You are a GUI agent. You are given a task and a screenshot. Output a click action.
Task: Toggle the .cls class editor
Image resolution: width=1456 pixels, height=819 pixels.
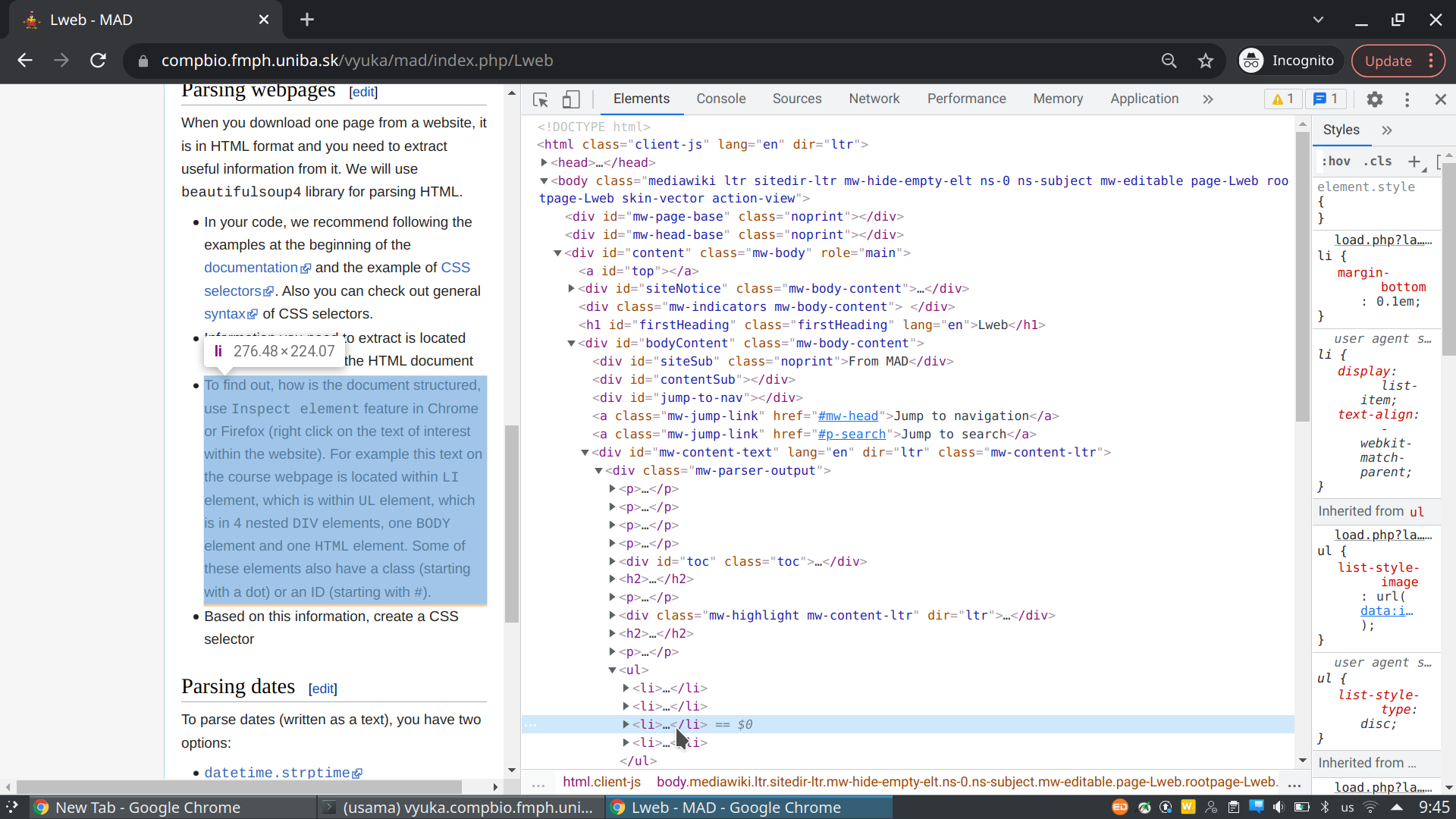[x=1377, y=162]
